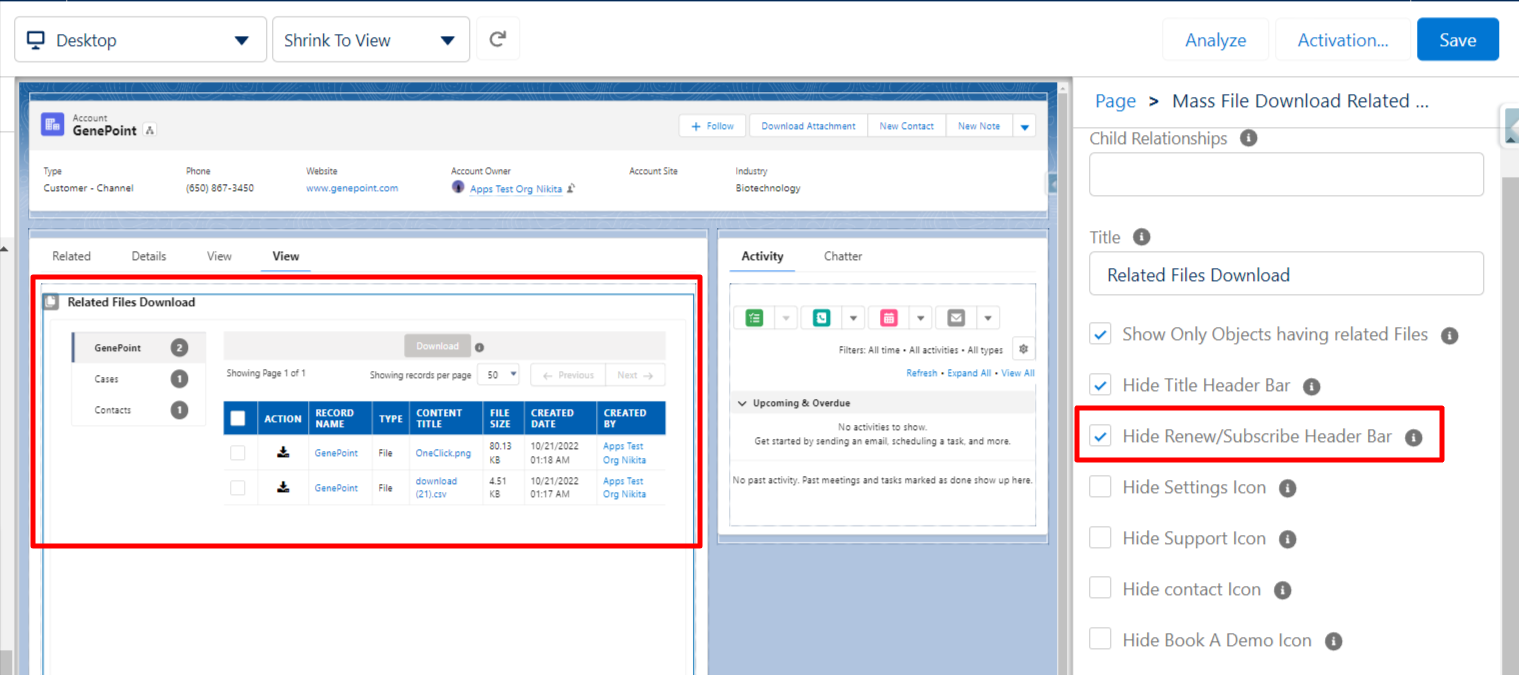
Task: Open the hierarchy icon beside the GenePoint title
Action: click(x=150, y=130)
